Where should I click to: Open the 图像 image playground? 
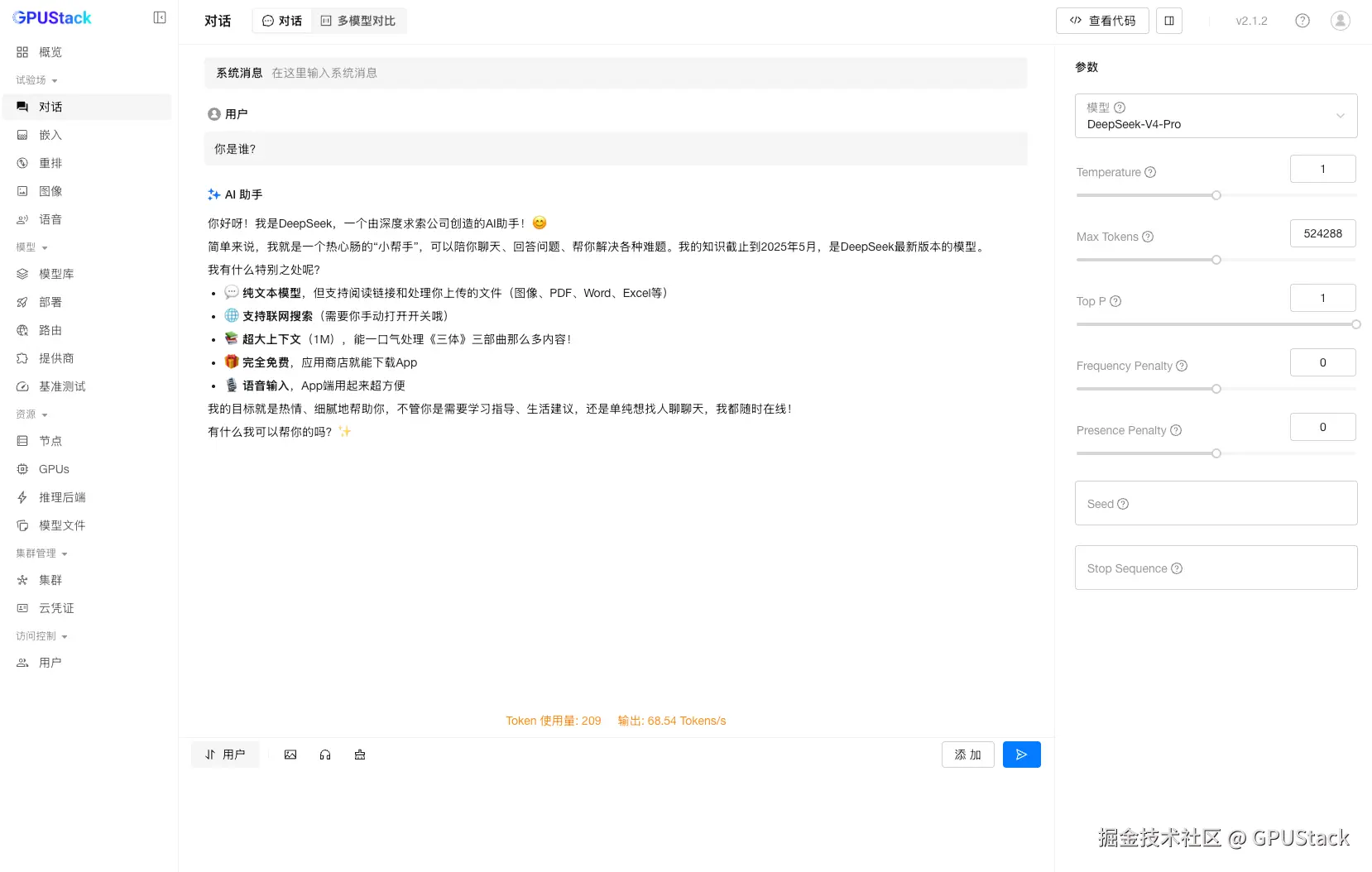(87, 191)
